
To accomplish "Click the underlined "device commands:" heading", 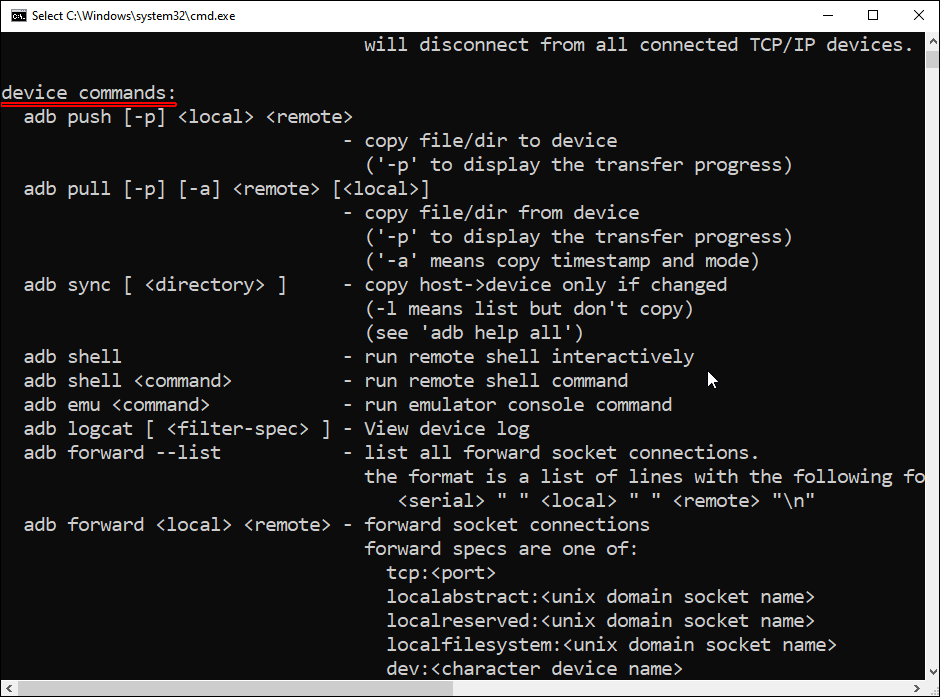I will (88, 93).
